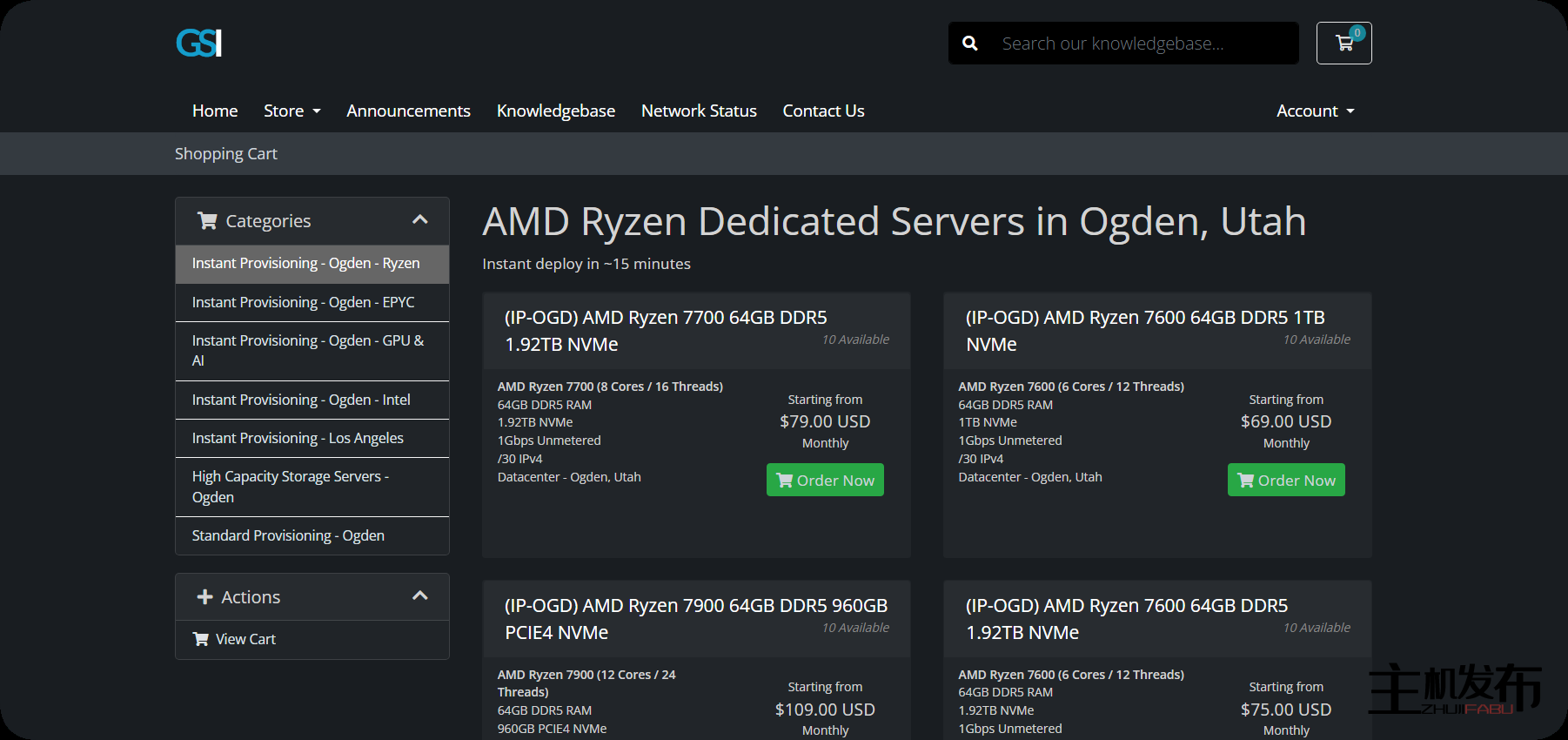This screenshot has width=1568, height=740.
Task: Click the $69.00 USD price
Action: click(x=1286, y=421)
